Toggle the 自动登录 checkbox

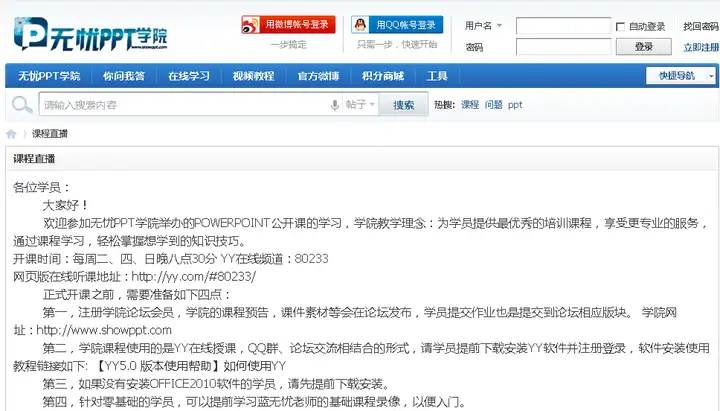tap(620, 27)
